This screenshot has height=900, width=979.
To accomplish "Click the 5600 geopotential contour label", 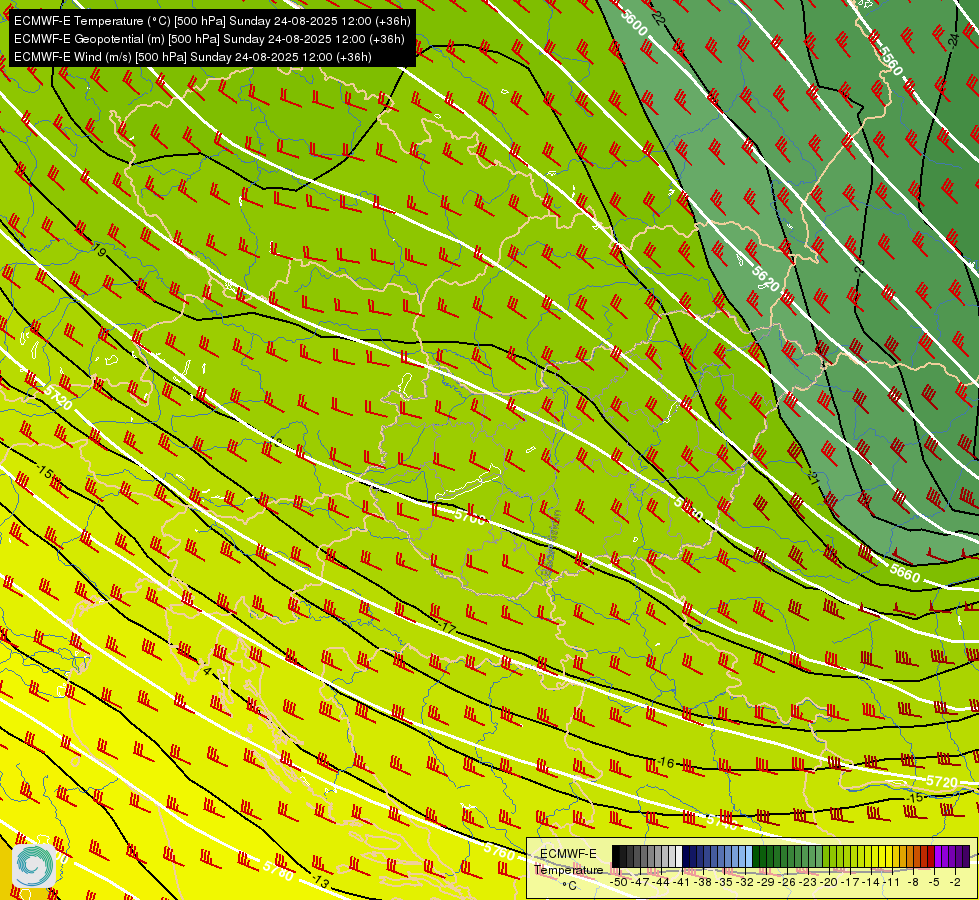I will (x=634, y=24).
